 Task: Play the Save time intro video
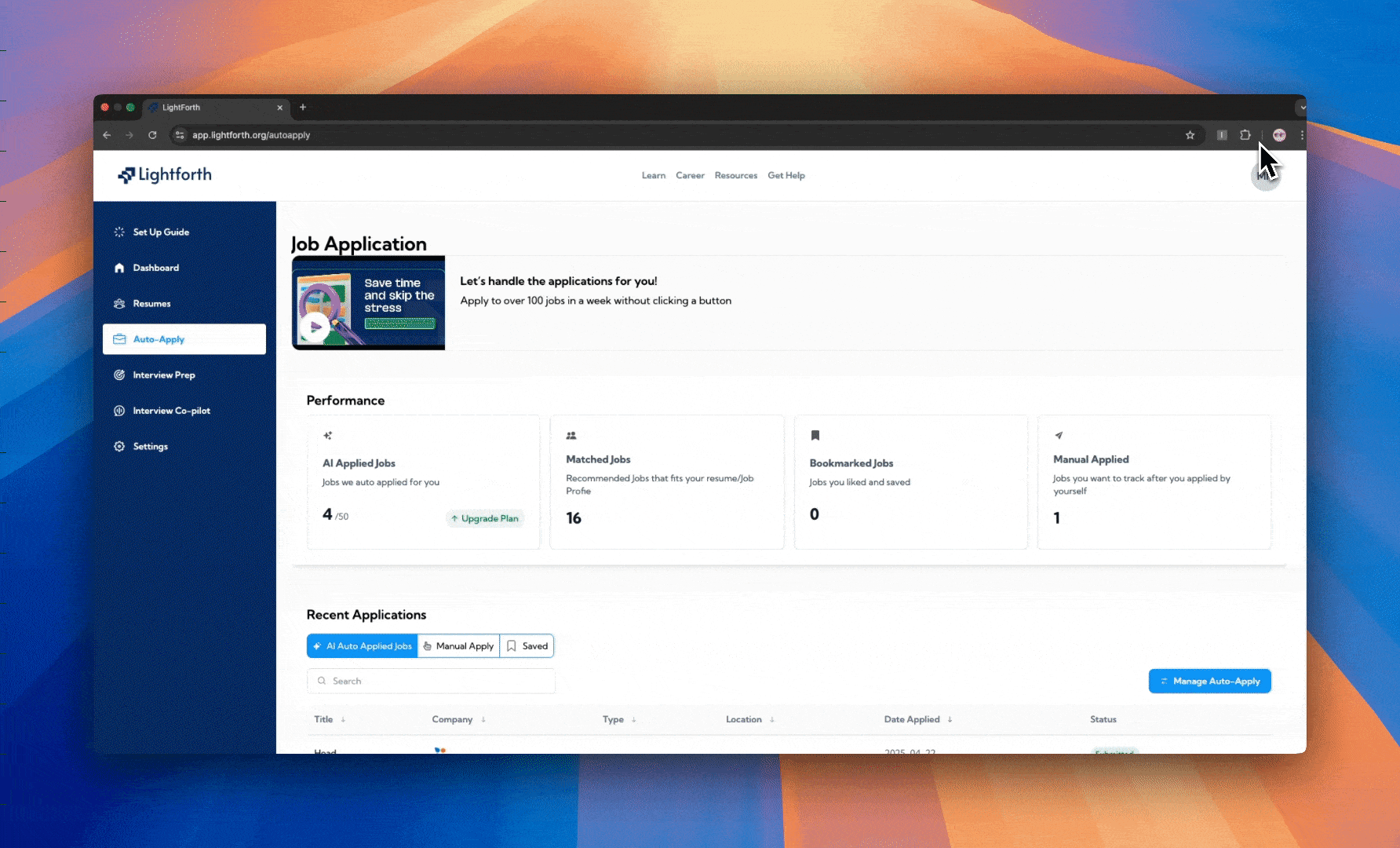coord(315,327)
